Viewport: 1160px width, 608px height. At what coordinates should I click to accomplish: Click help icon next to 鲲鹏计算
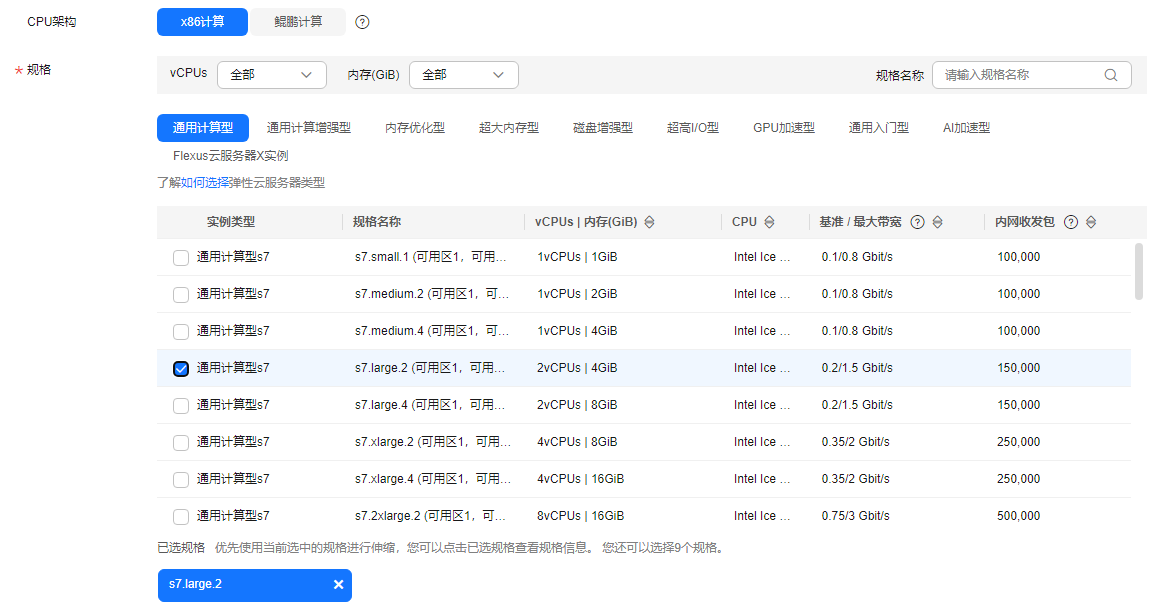click(362, 22)
